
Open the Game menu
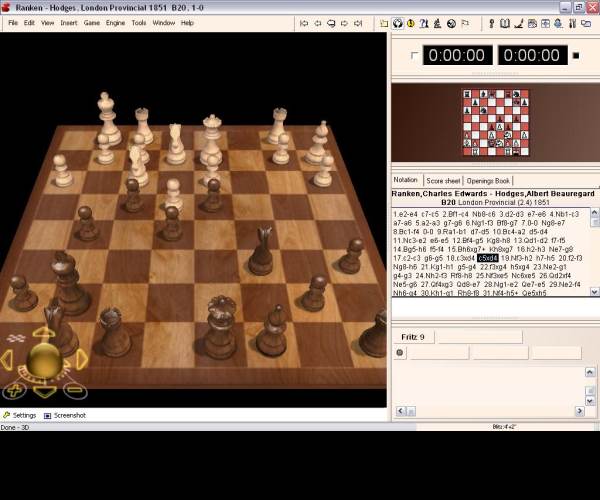[92, 23]
